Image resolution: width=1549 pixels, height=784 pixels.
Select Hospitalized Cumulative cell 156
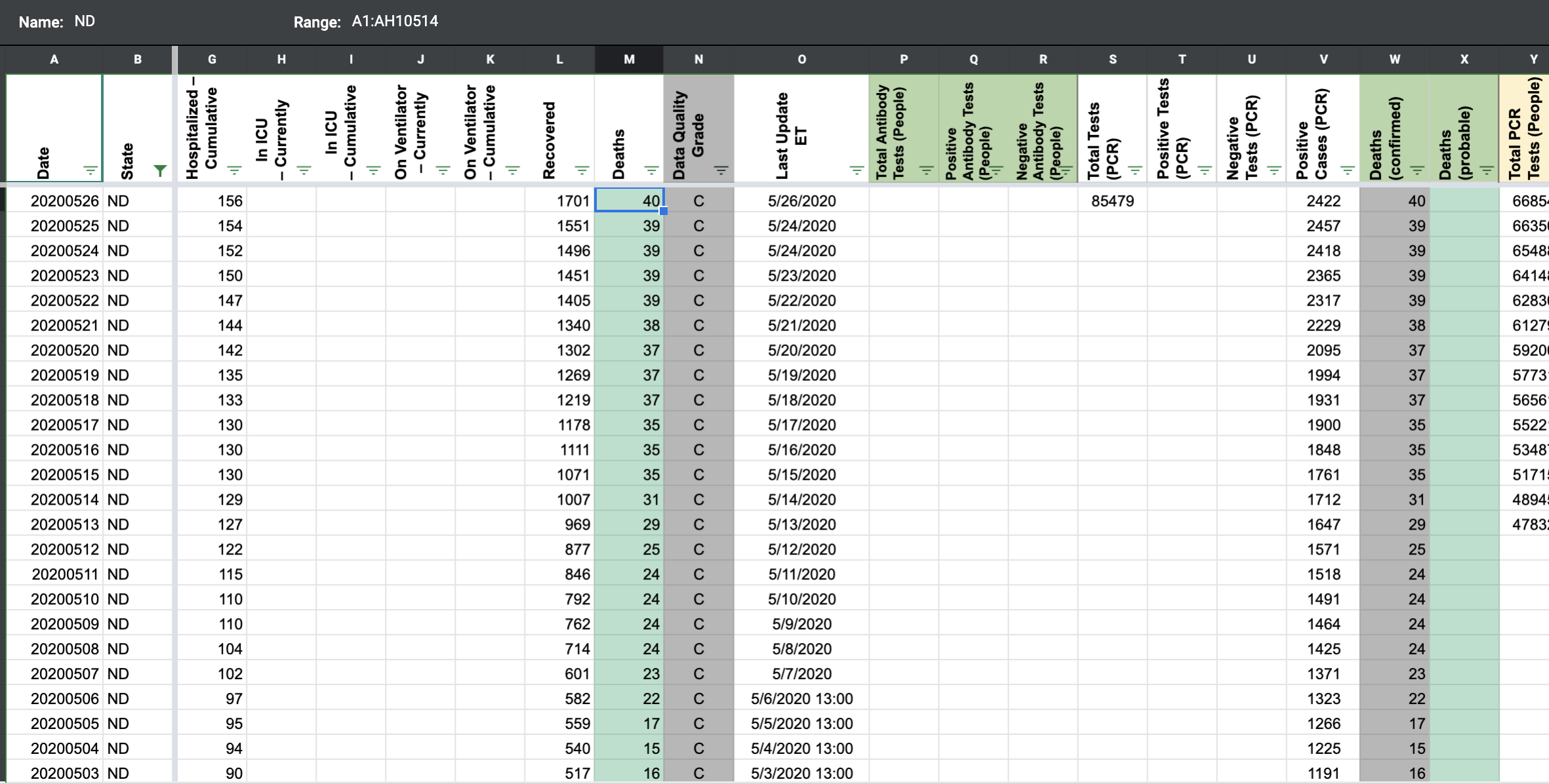[x=212, y=201]
